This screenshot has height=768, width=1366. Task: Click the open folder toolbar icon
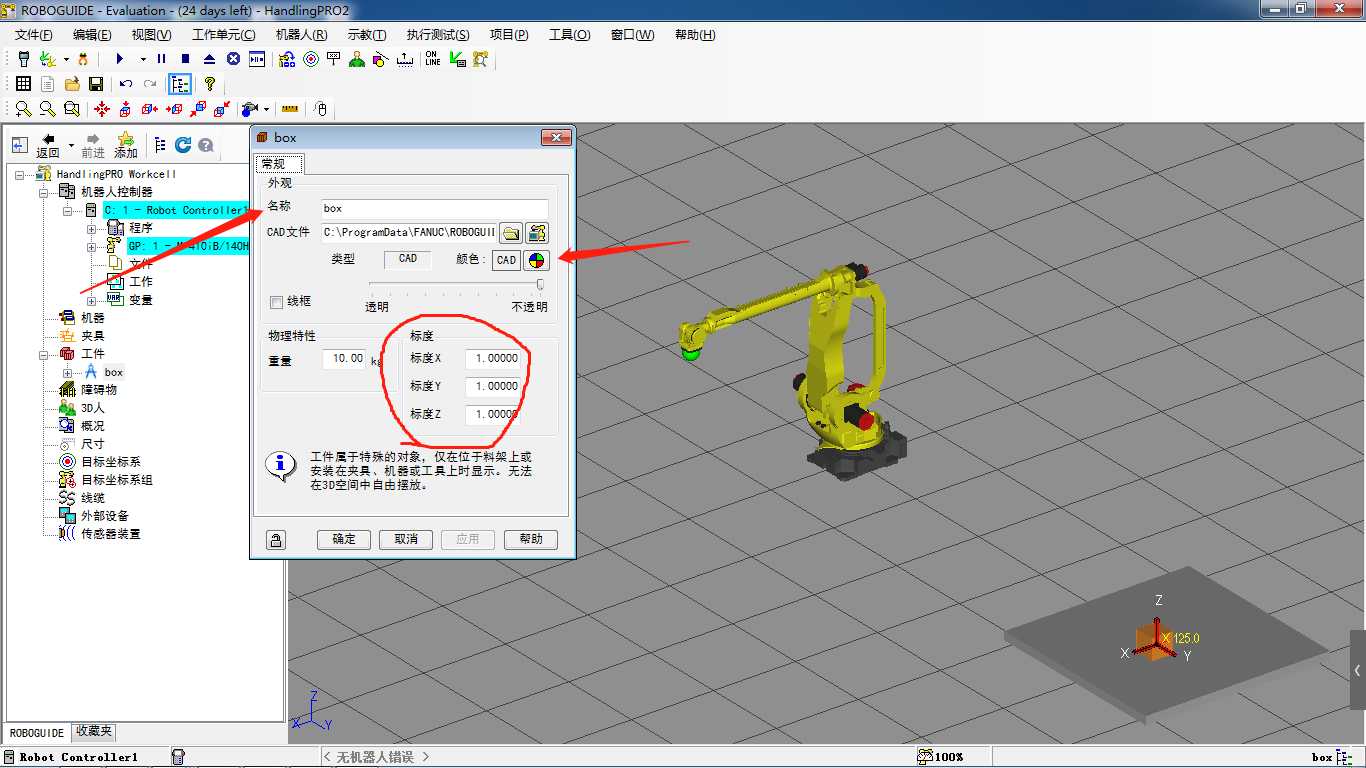(72, 84)
